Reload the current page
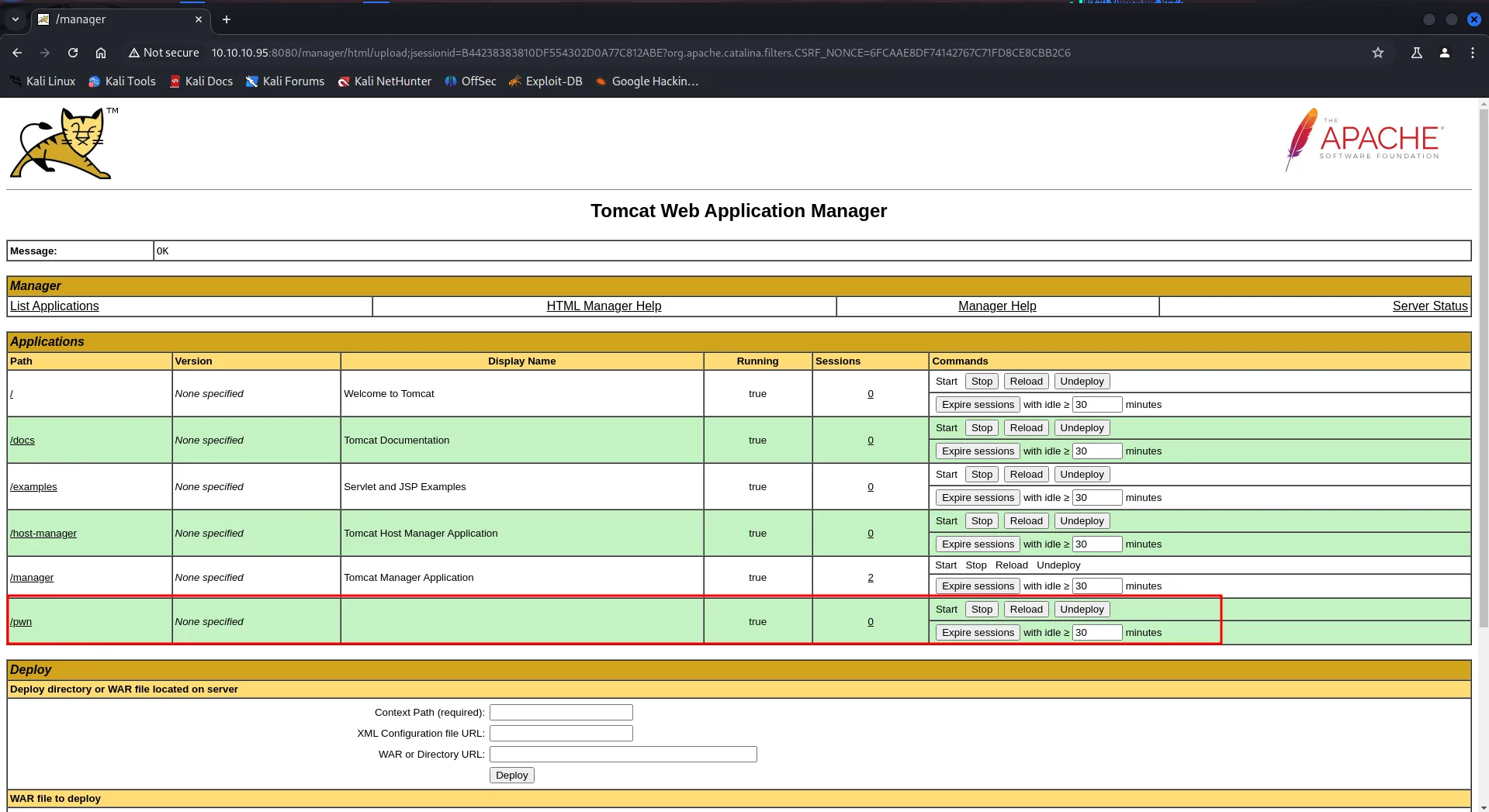1489x812 pixels. point(73,53)
